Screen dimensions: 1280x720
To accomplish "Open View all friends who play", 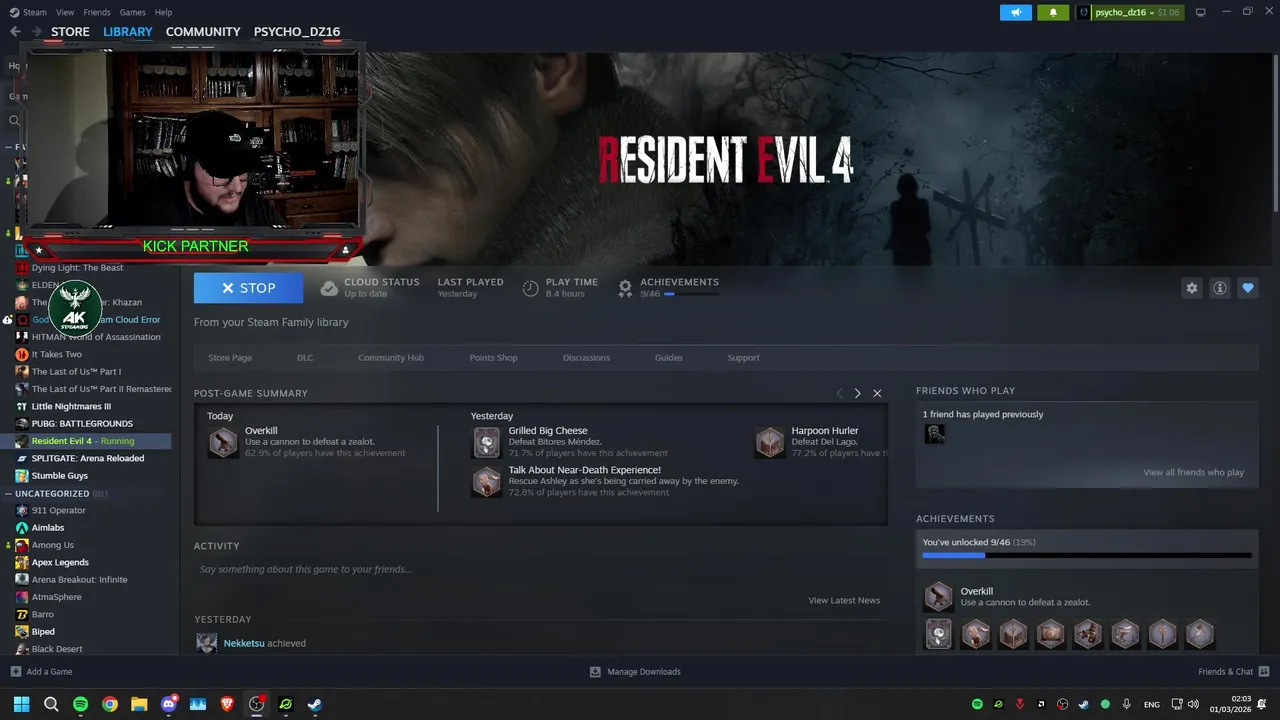I will coord(1194,472).
